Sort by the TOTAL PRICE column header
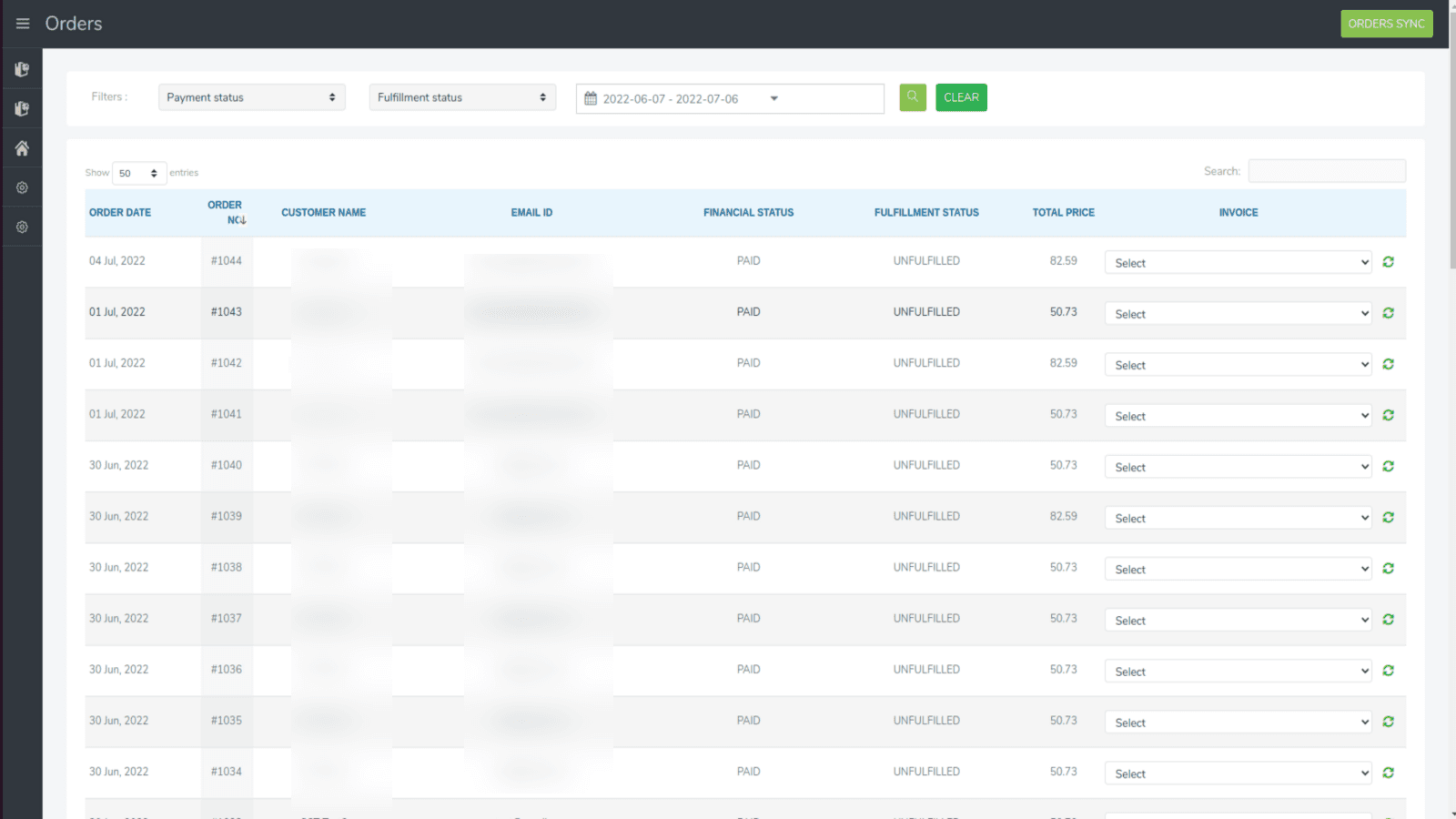This screenshot has height=819, width=1456. point(1063,212)
